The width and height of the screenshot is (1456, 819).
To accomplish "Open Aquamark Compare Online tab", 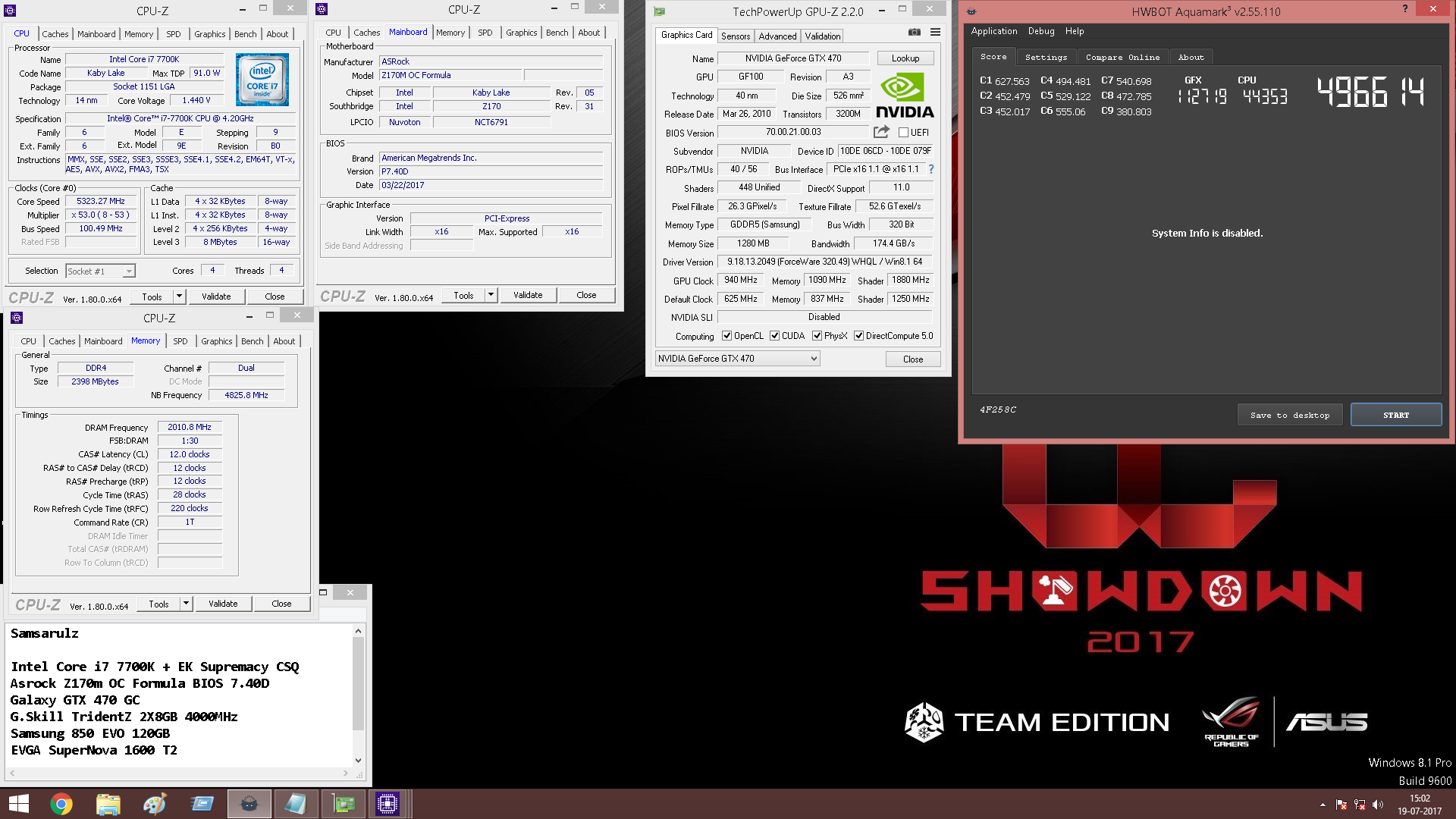I will tap(1122, 57).
